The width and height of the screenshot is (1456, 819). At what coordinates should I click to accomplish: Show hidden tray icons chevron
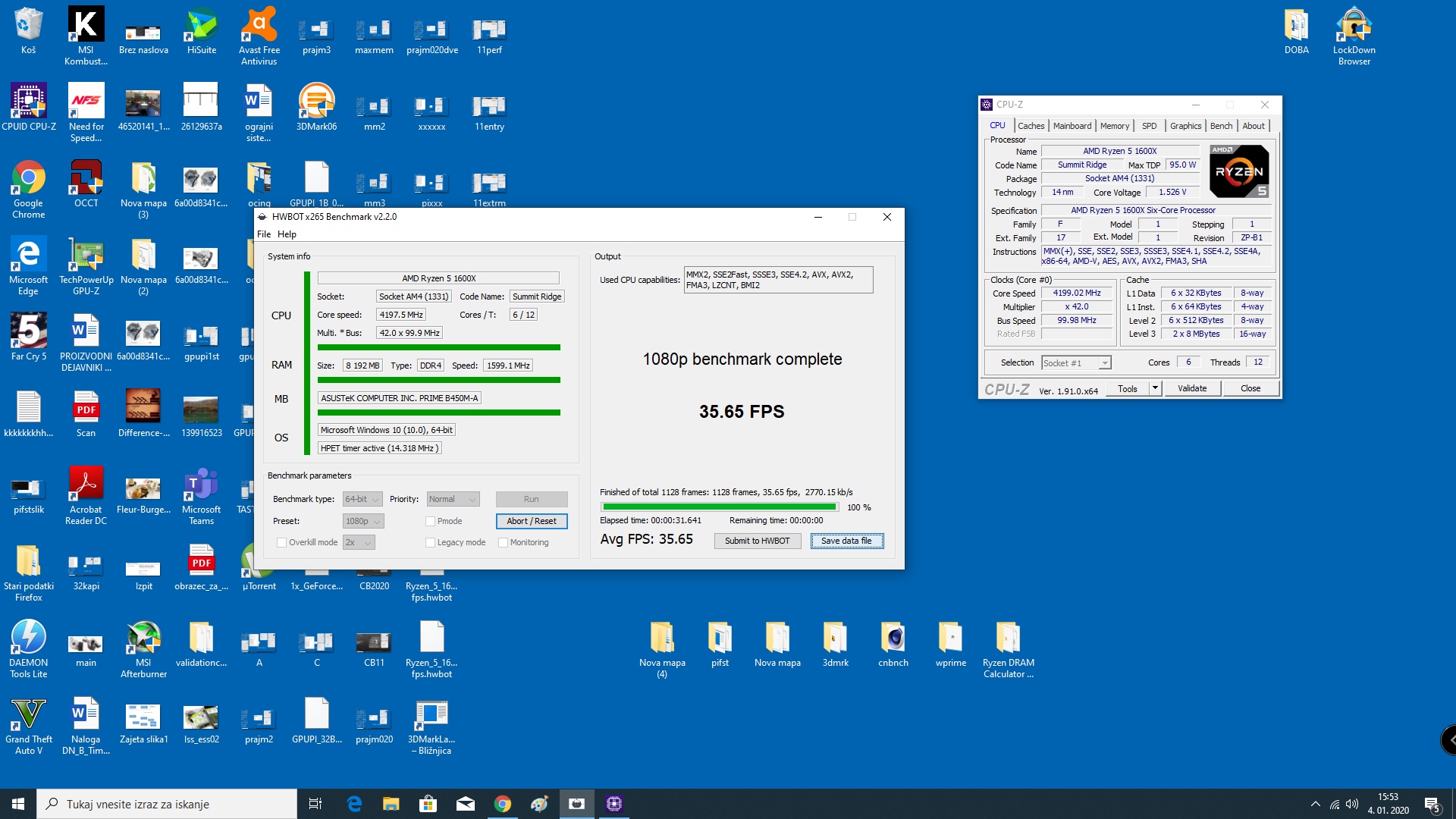point(1315,804)
